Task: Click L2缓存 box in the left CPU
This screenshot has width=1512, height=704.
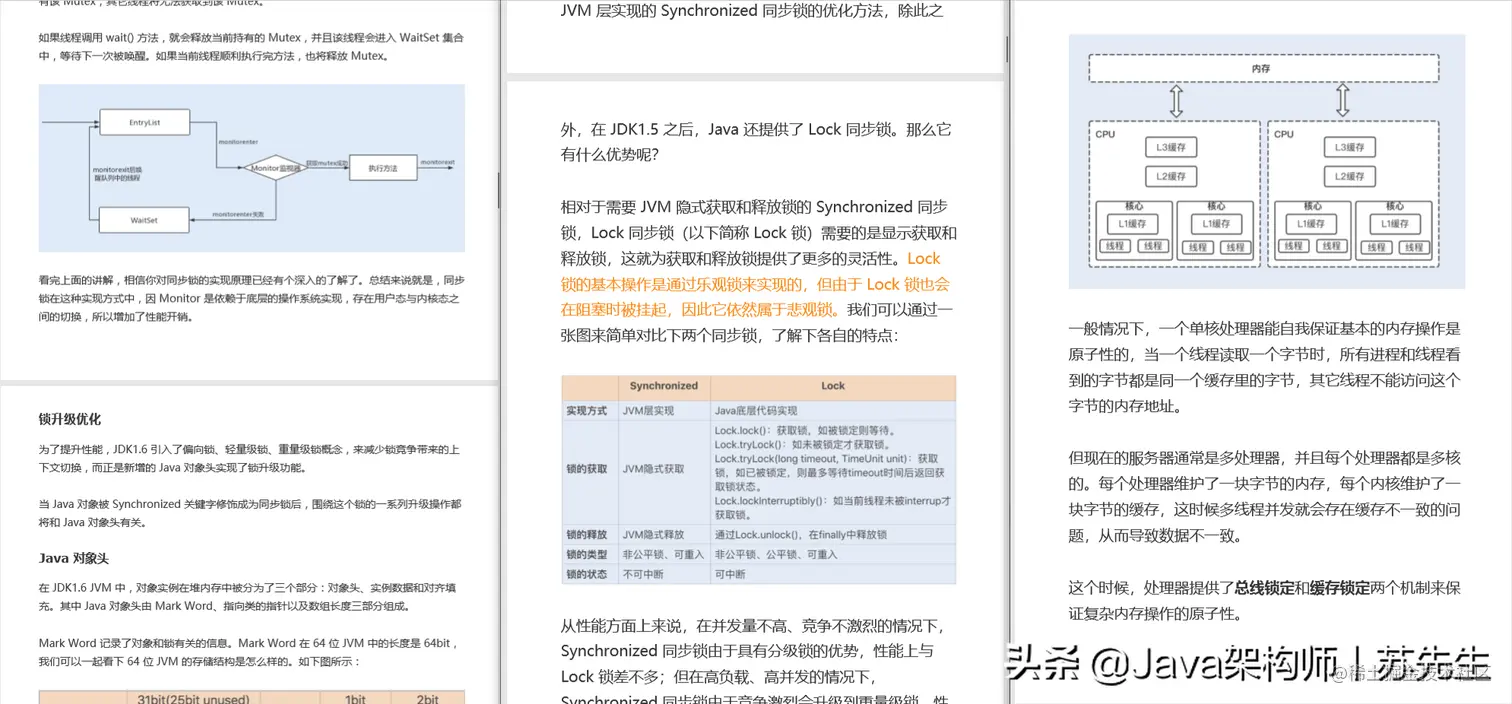Action: pyautogui.click(x=1171, y=176)
